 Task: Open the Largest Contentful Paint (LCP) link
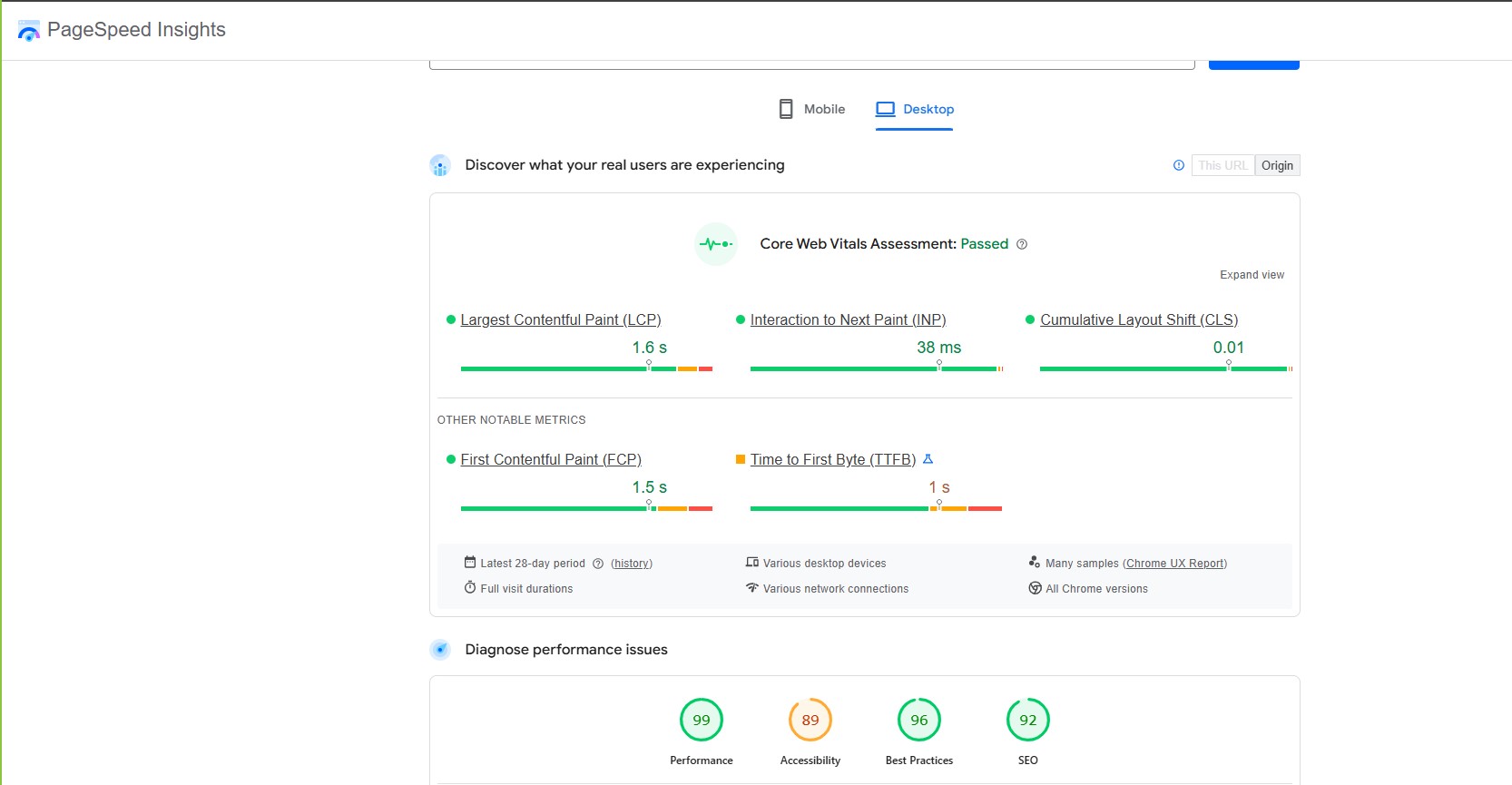tap(560, 319)
